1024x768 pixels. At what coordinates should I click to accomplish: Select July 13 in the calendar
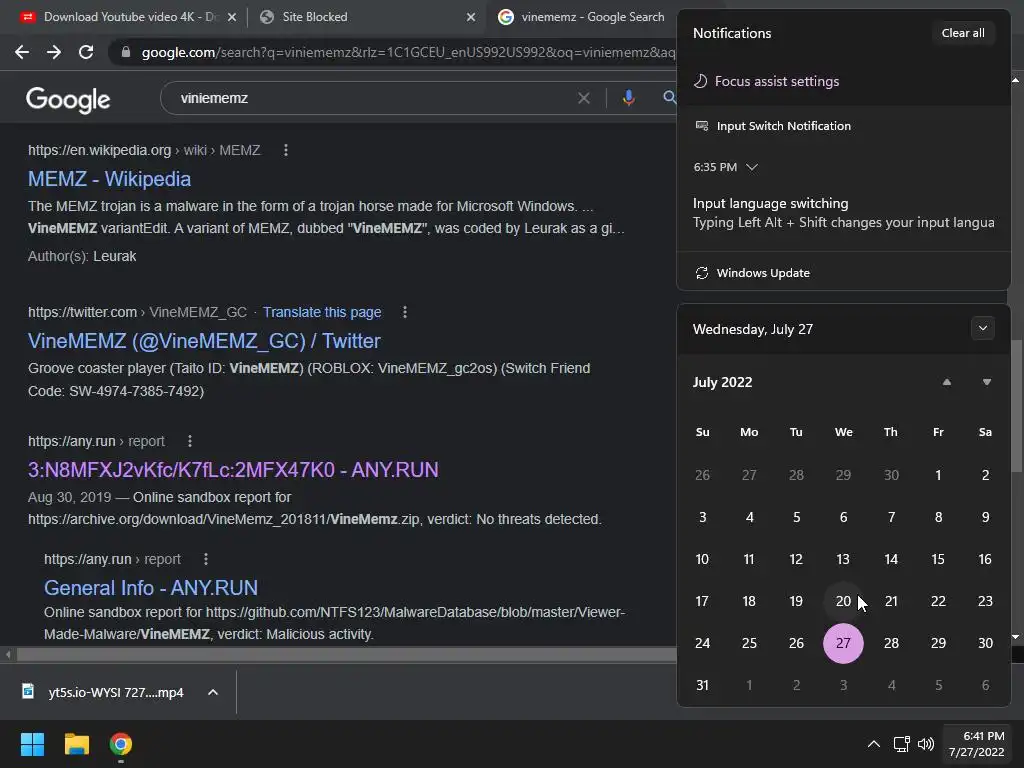coord(843,559)
